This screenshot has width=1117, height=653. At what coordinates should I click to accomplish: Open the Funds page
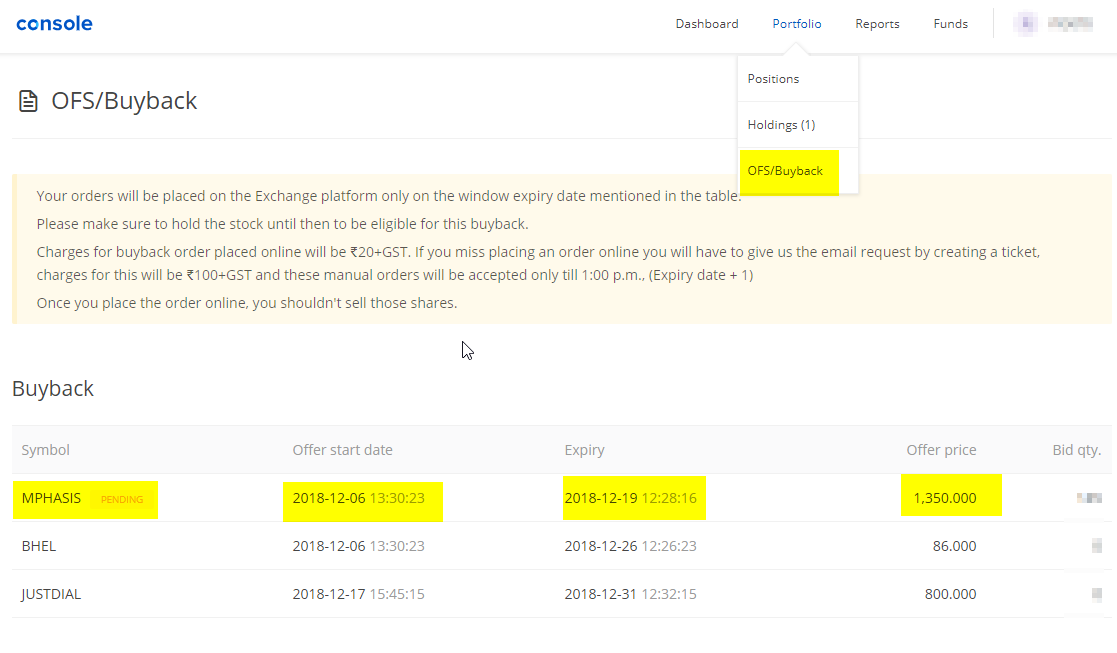(950, 23)
